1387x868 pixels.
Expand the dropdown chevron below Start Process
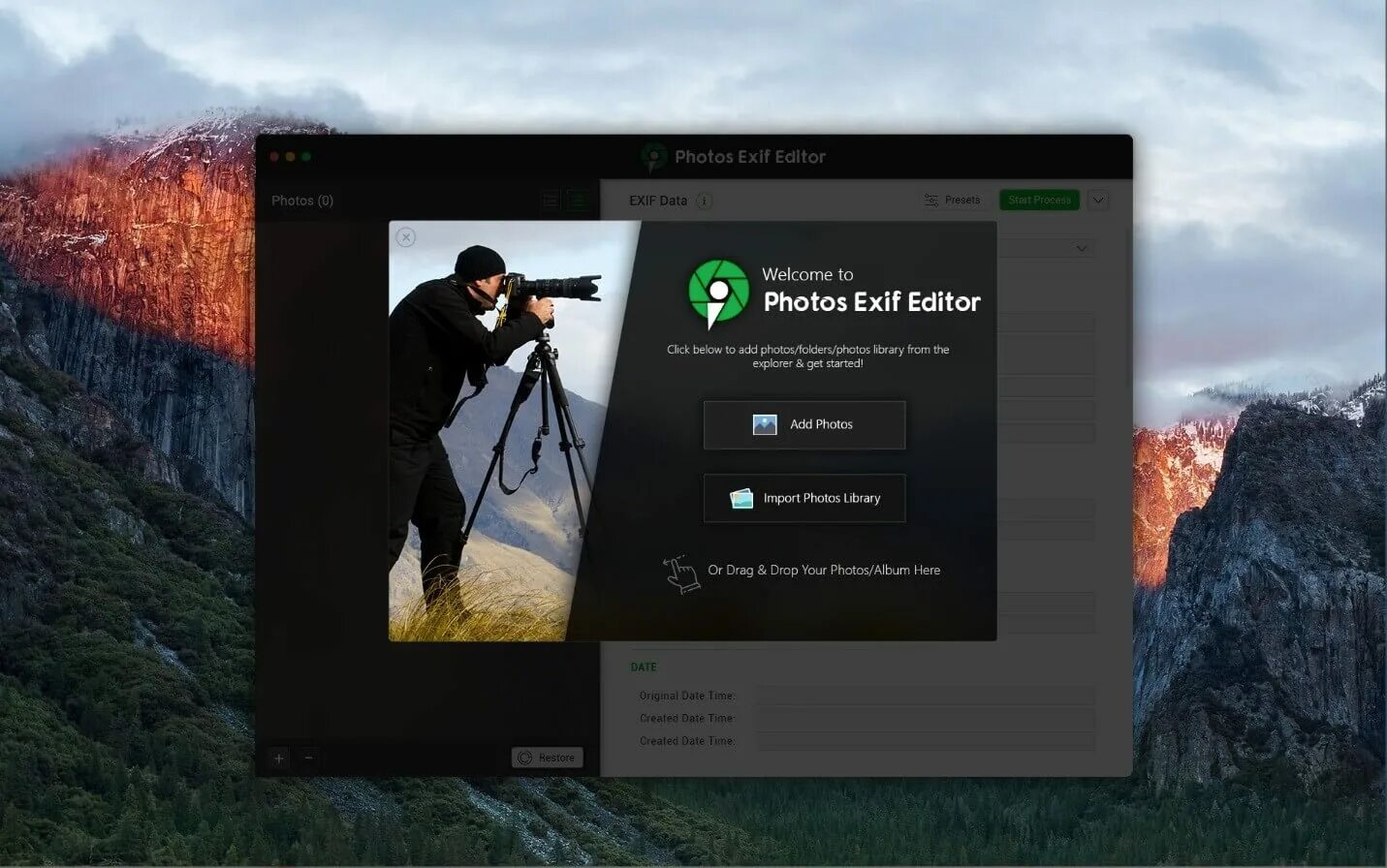click(x=1082, y=249)
